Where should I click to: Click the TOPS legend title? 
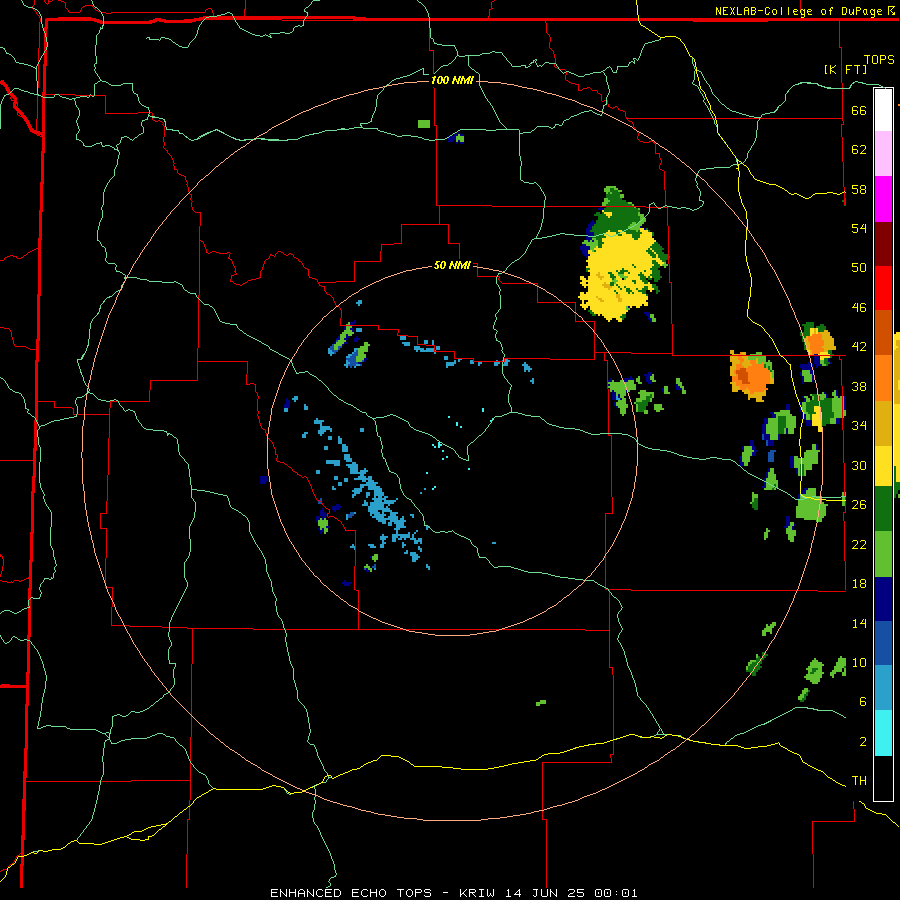pos(879,60)
